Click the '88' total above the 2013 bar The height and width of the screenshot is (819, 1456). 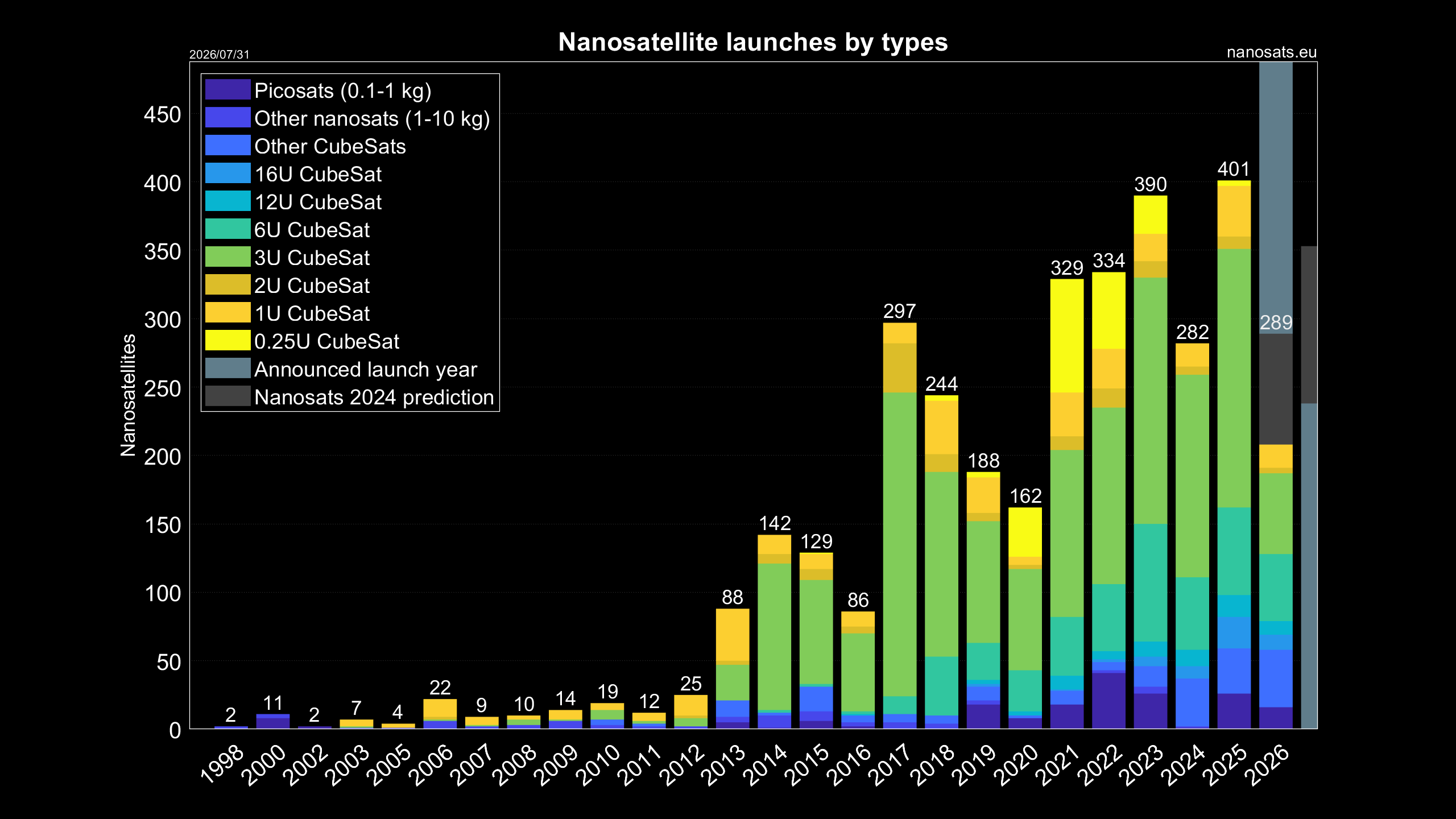733,597
